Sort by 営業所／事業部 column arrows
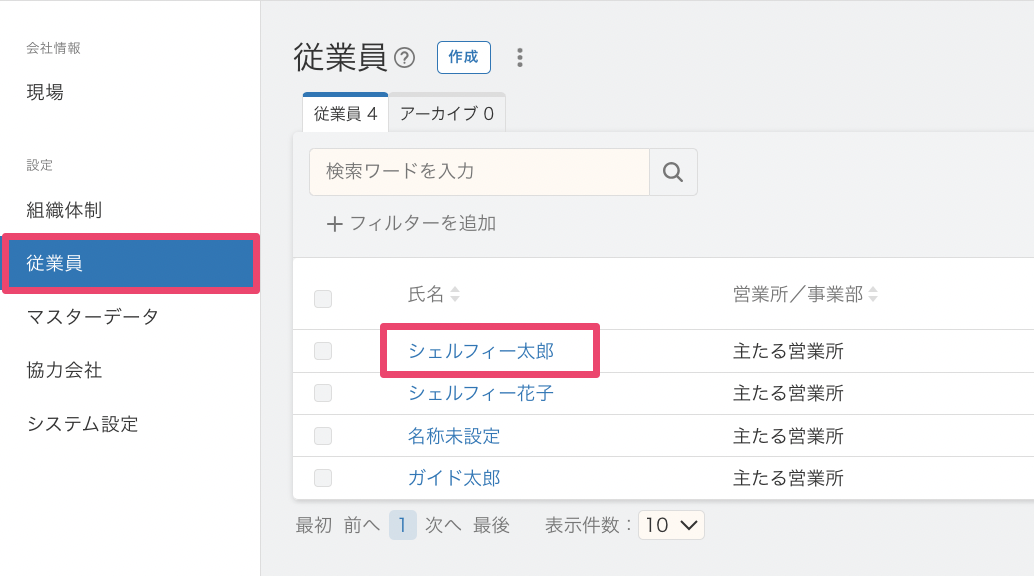The width and height of the screenshot is (1034, 576). tap(873, 295)
